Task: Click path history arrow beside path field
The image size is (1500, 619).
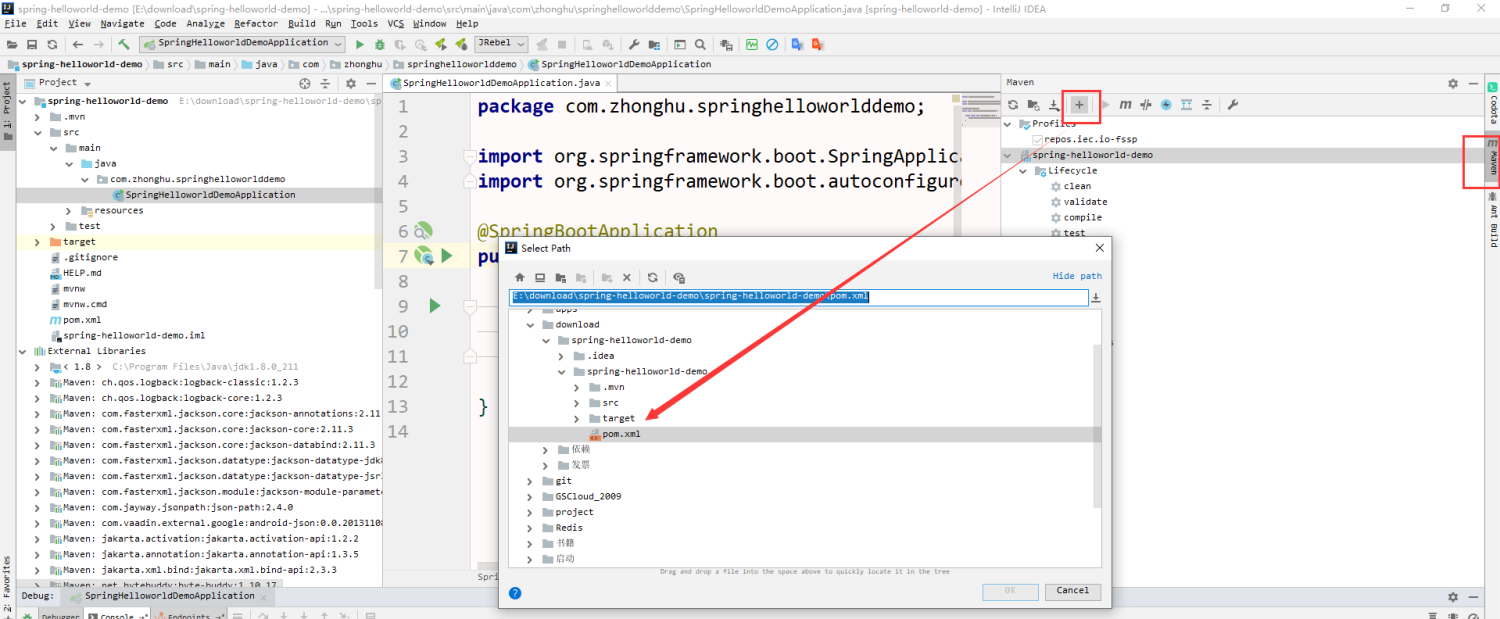Action: point(1096,298)
